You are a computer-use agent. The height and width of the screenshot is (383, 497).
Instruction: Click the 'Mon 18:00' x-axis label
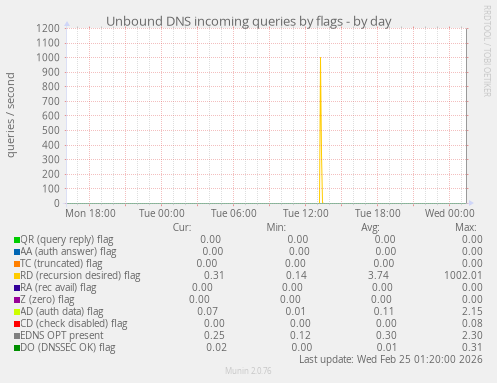90,213
